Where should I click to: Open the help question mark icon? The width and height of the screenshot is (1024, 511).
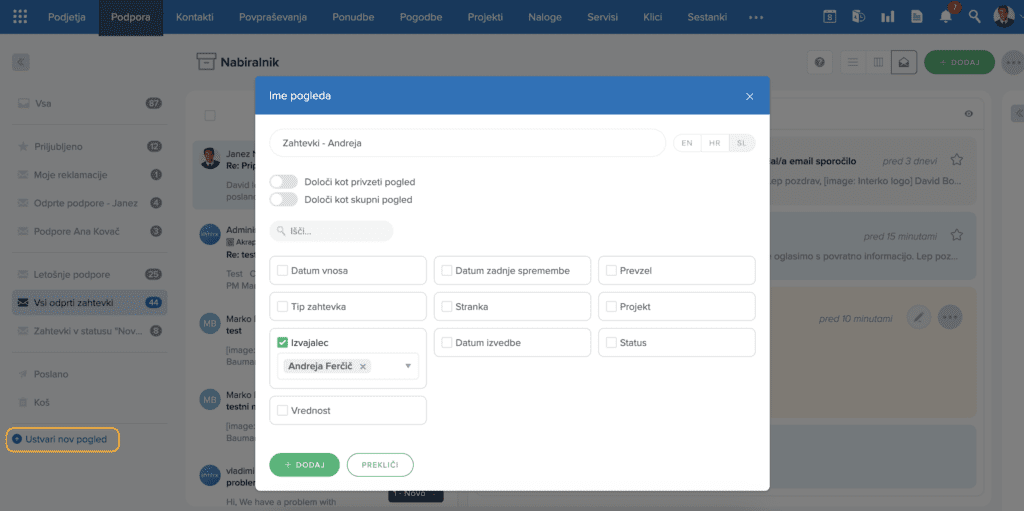click(x=820, y=62)
